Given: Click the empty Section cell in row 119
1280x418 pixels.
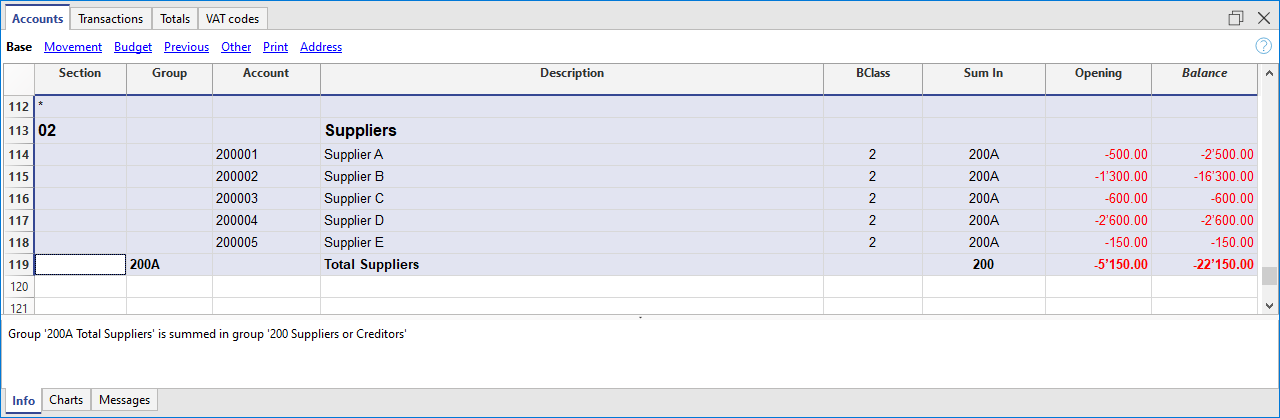Looking at the screenshot, I should pos(80,265).
